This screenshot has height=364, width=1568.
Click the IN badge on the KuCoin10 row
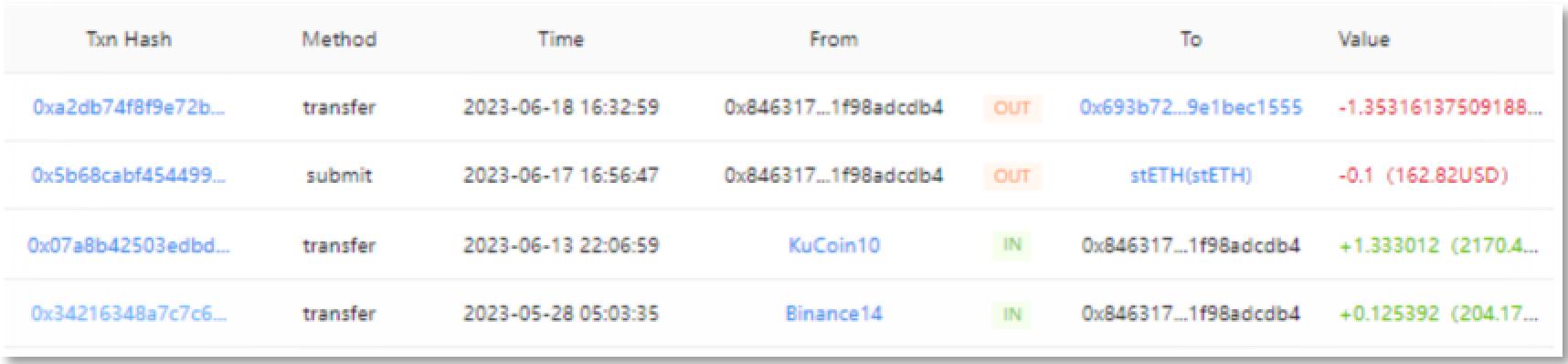[1012, 245]
